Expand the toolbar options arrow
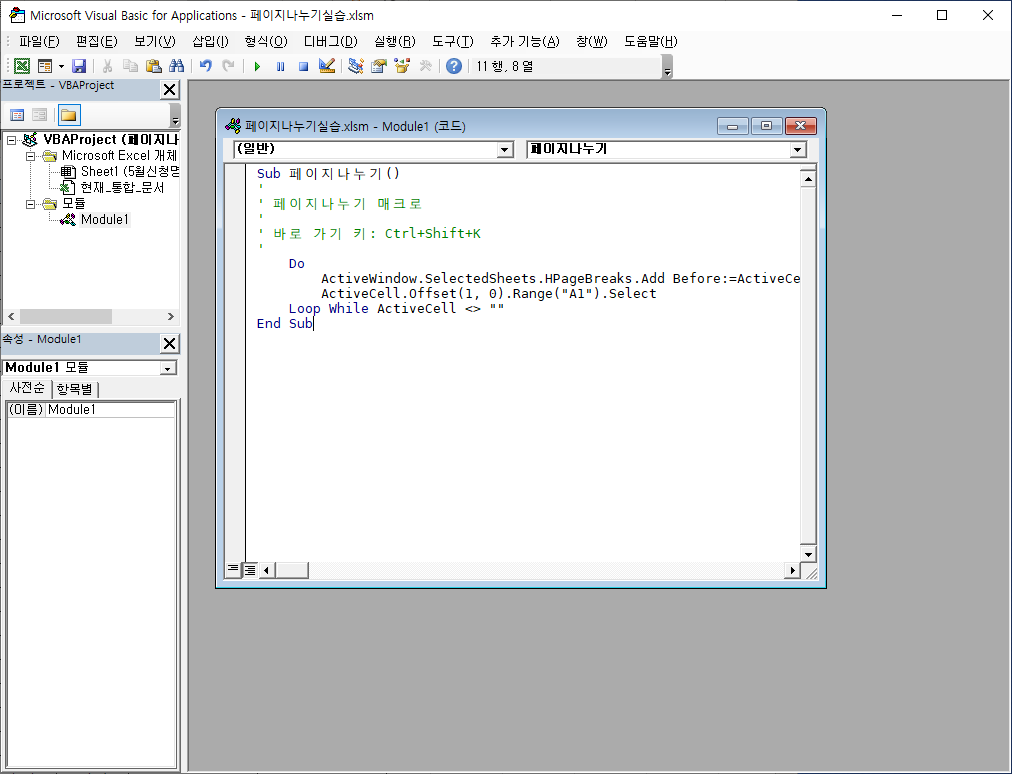Viewport: 1012px width, 774px height. click(x=667, y=66)
